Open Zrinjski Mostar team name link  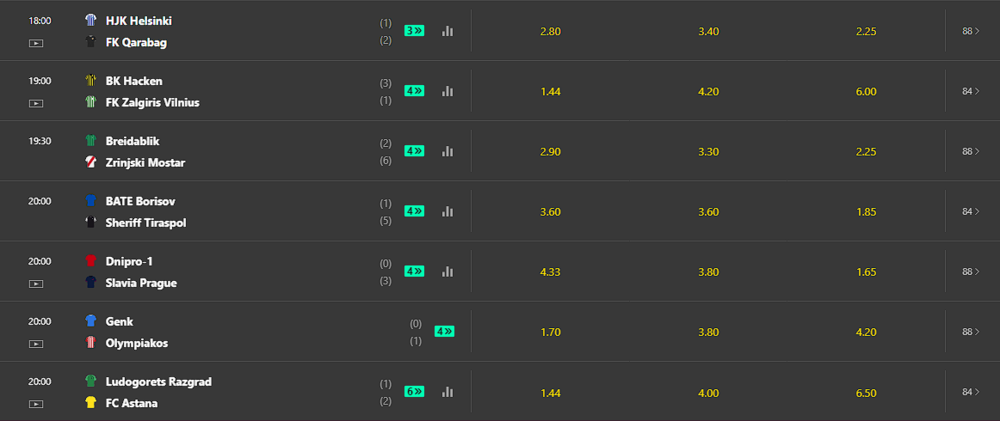(x=145, y=163)
